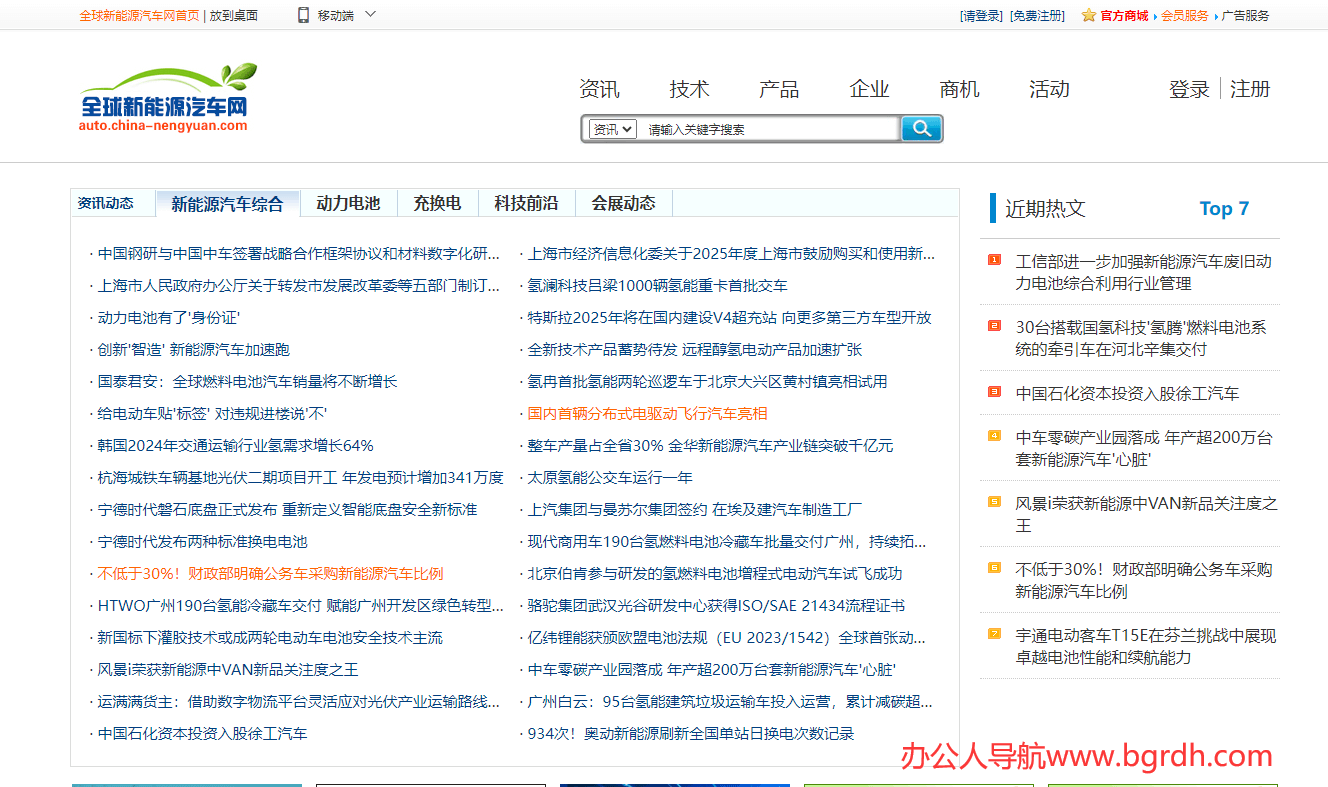The image size is (1328, 787).
Task: Open the 资讯 search category dropdown
Action: pos(612,129)
